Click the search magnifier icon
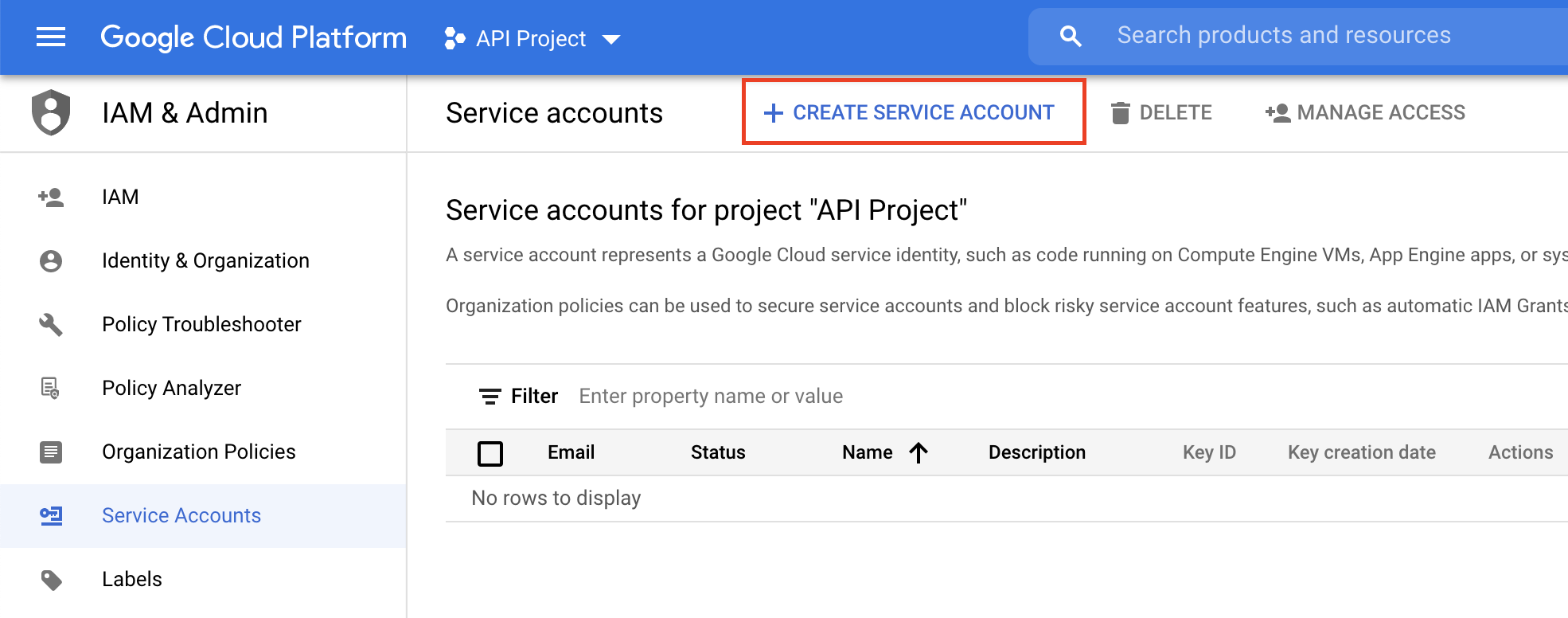Screen dimensions: 1568x618 (x=1071, y=36)
